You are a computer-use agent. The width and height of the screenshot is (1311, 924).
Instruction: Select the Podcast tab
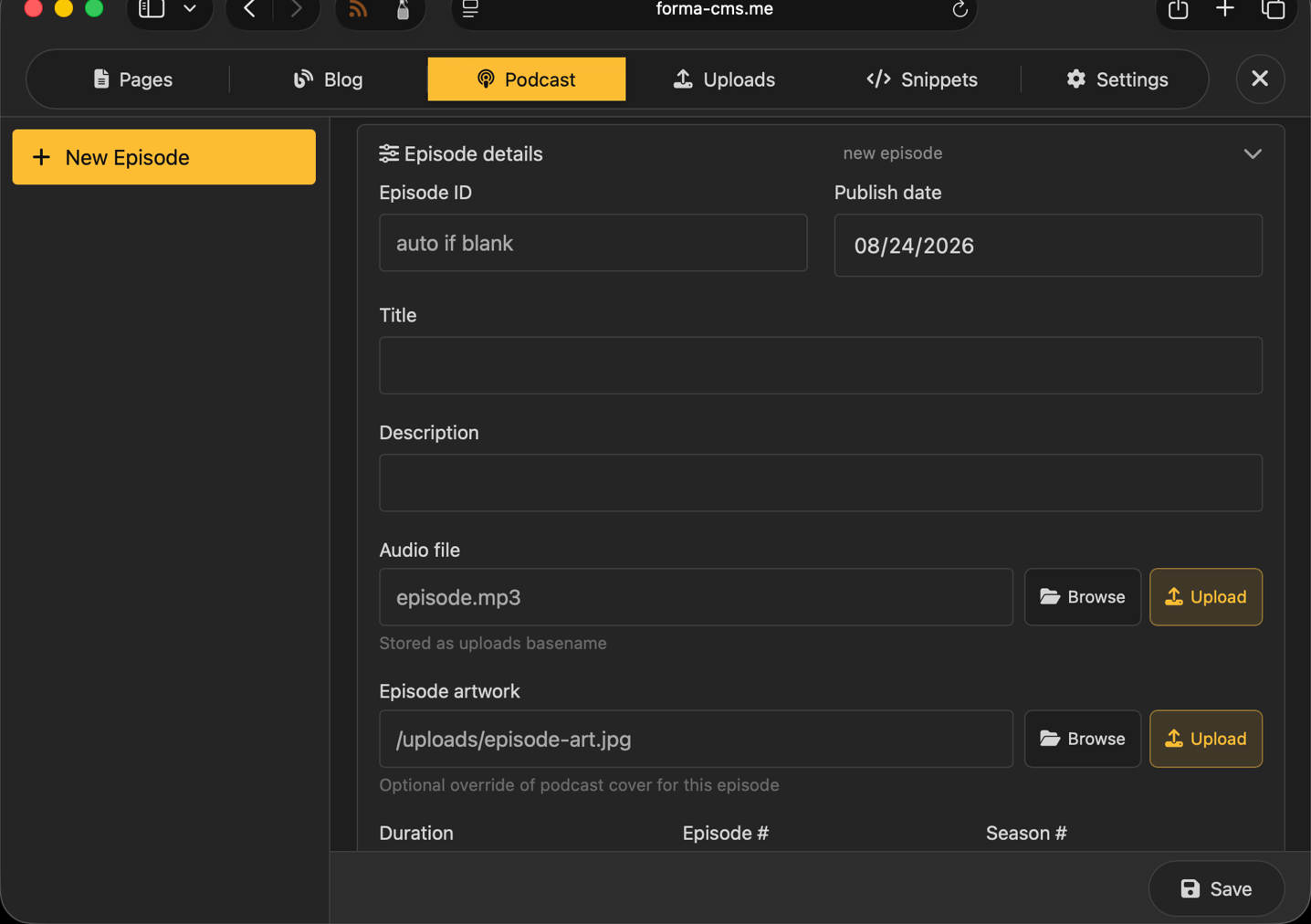pyautogui.click(x=527, y=79)
